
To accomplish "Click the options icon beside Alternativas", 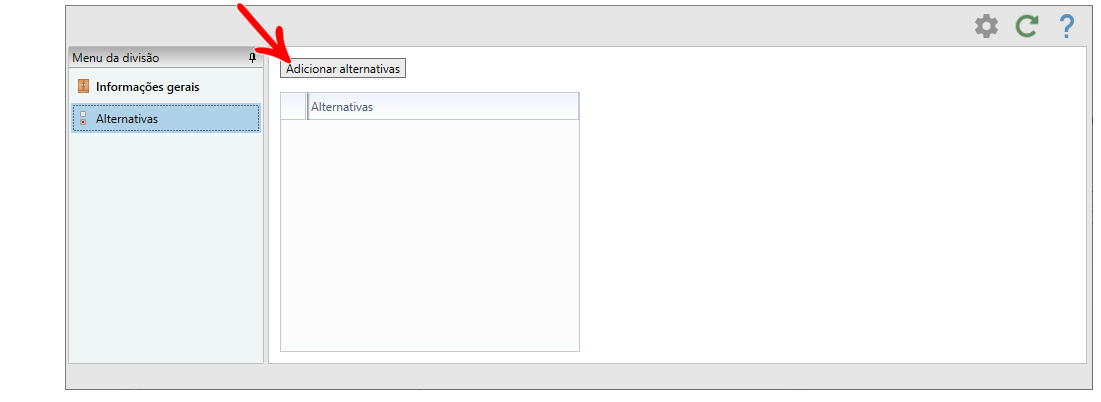I will click(x=83, y=119).
